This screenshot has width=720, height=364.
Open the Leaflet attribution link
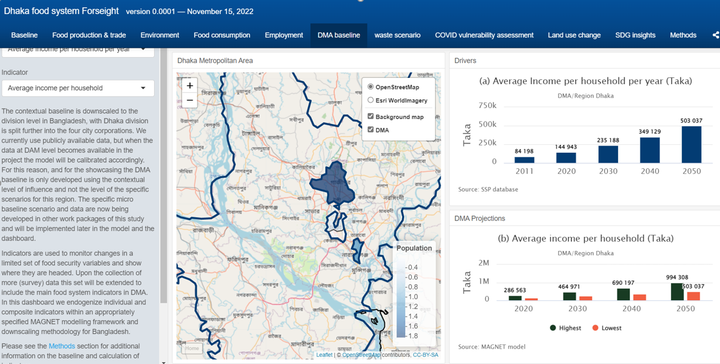pyautogui.click(x=324, y=355)
